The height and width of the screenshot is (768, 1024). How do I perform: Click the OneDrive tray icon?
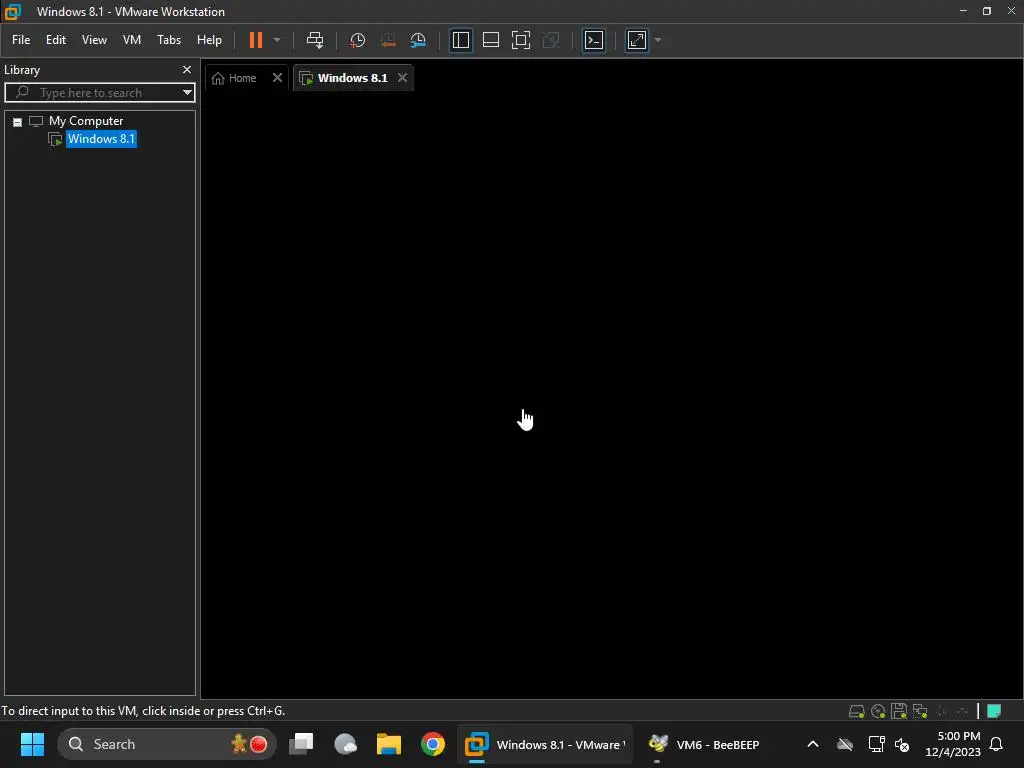click(844, 744)
